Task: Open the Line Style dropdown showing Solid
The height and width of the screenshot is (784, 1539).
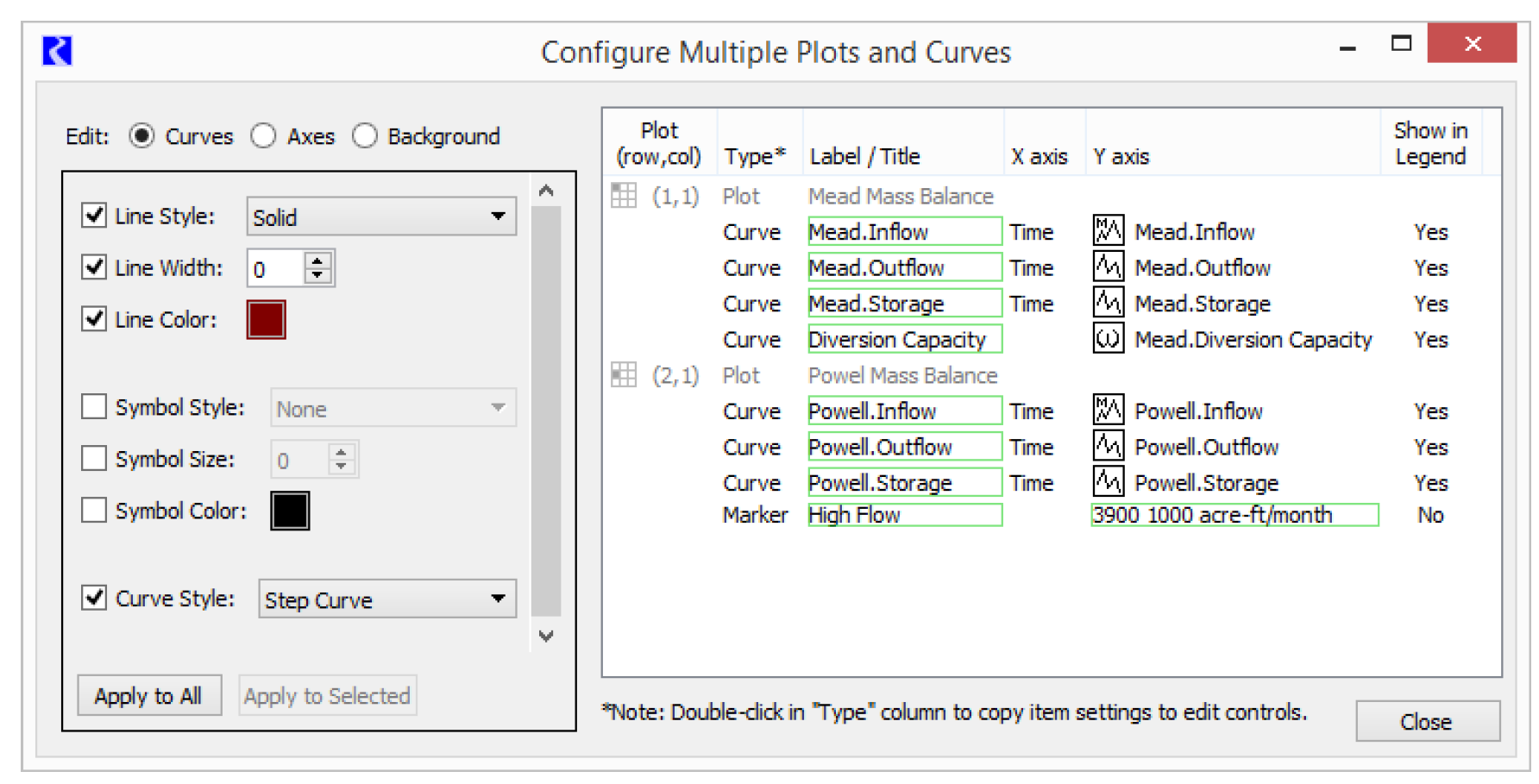Action: point(381,216)
